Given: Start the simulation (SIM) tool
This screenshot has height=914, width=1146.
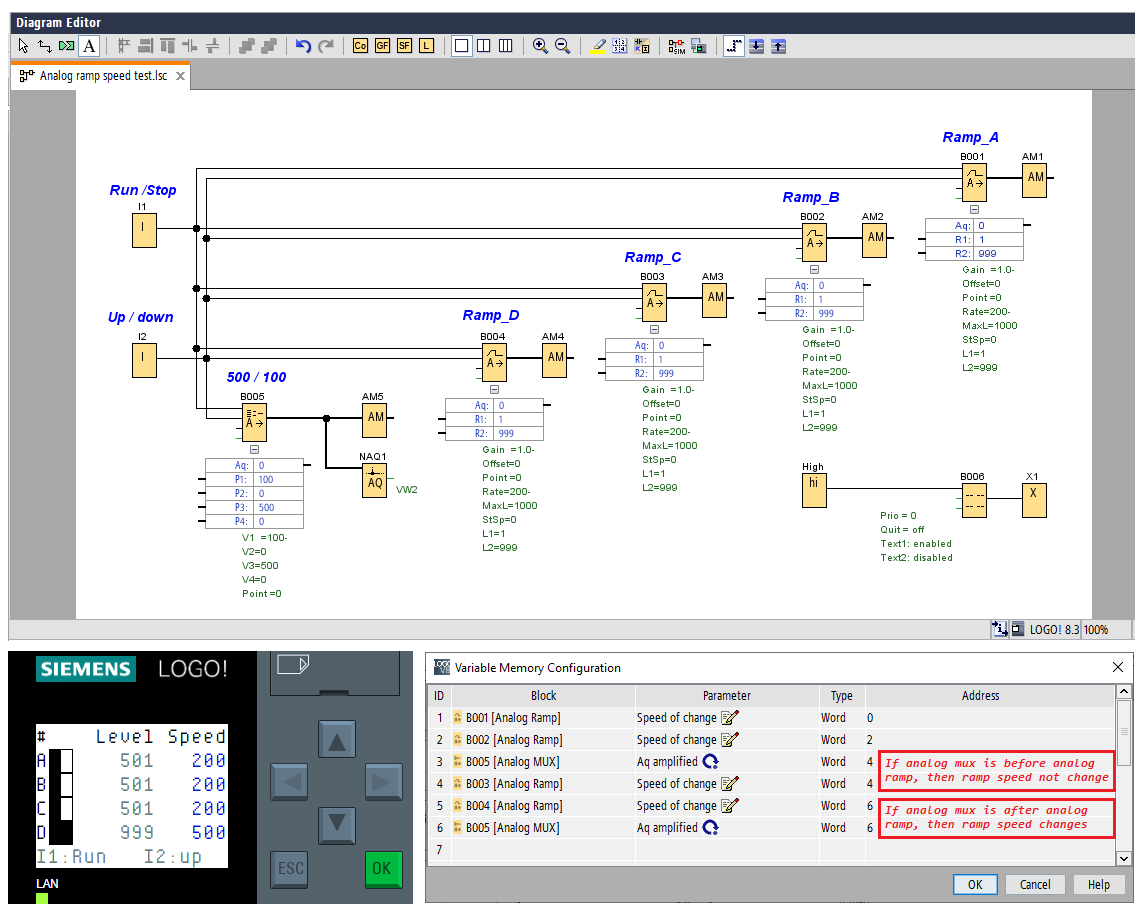Looking at the screenshot, I should tap(677, 46).
